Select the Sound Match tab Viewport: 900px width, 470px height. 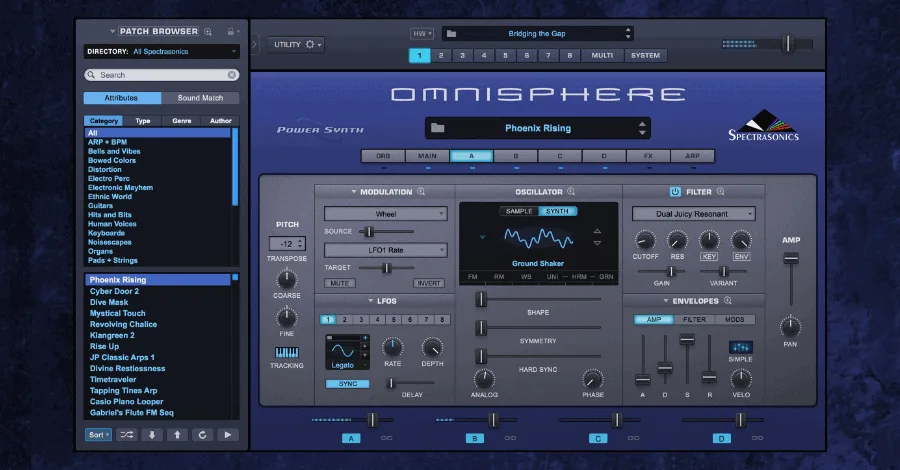200,98
